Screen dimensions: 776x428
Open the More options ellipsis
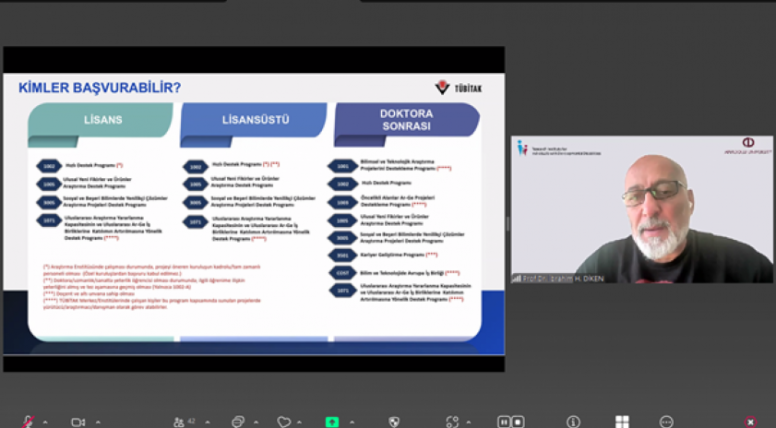pos(667,421)
